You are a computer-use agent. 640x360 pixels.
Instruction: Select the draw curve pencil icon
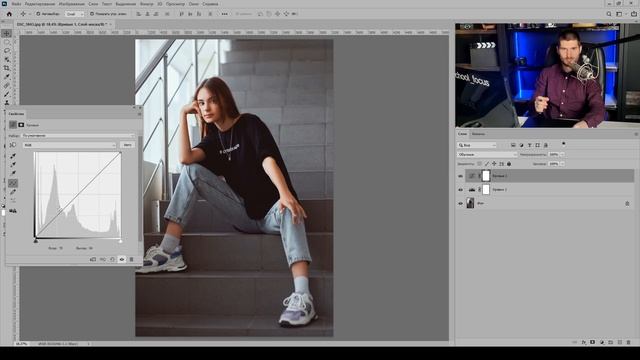[13, 192]
